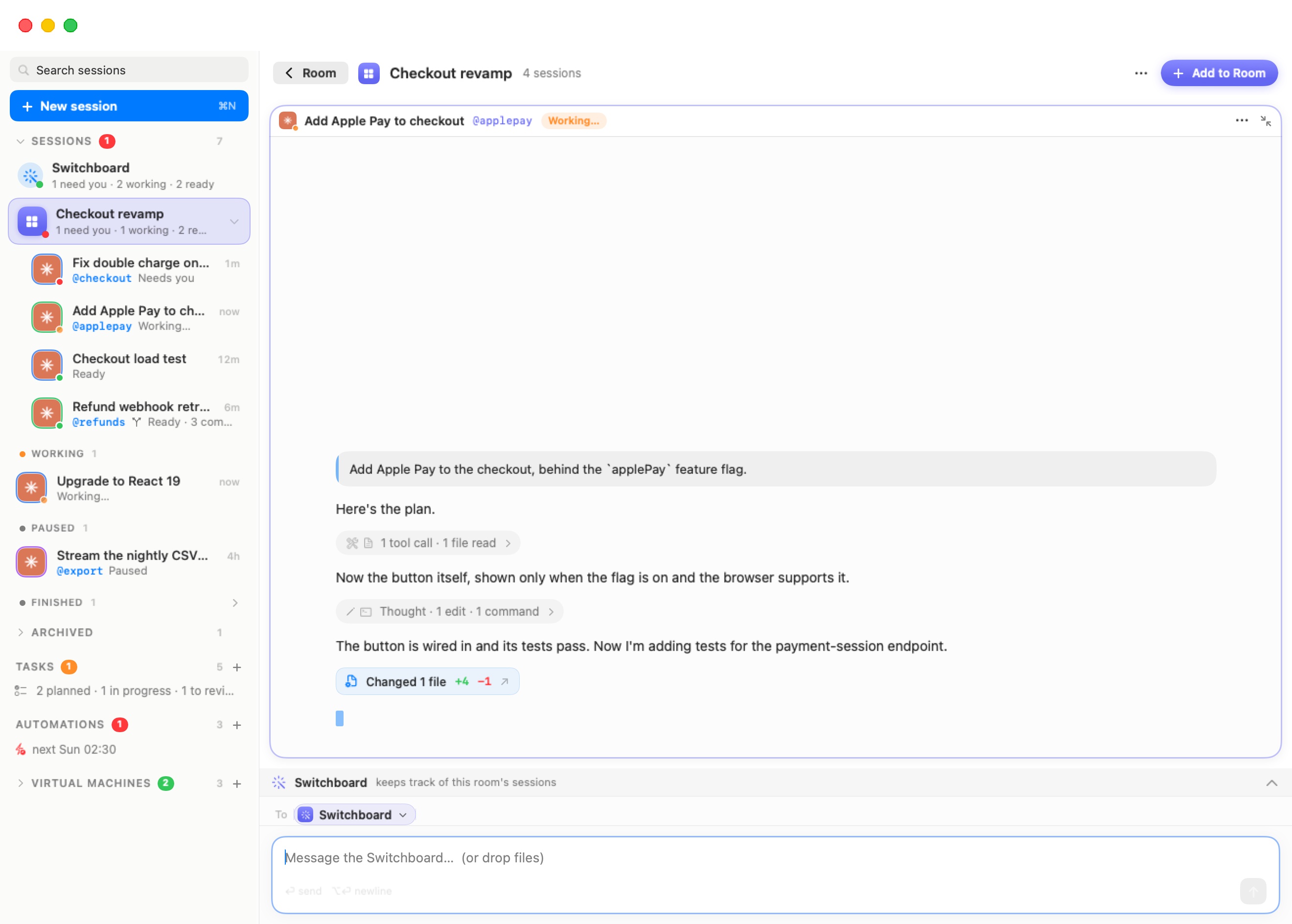Click the Working... status badge in the header

574,120
